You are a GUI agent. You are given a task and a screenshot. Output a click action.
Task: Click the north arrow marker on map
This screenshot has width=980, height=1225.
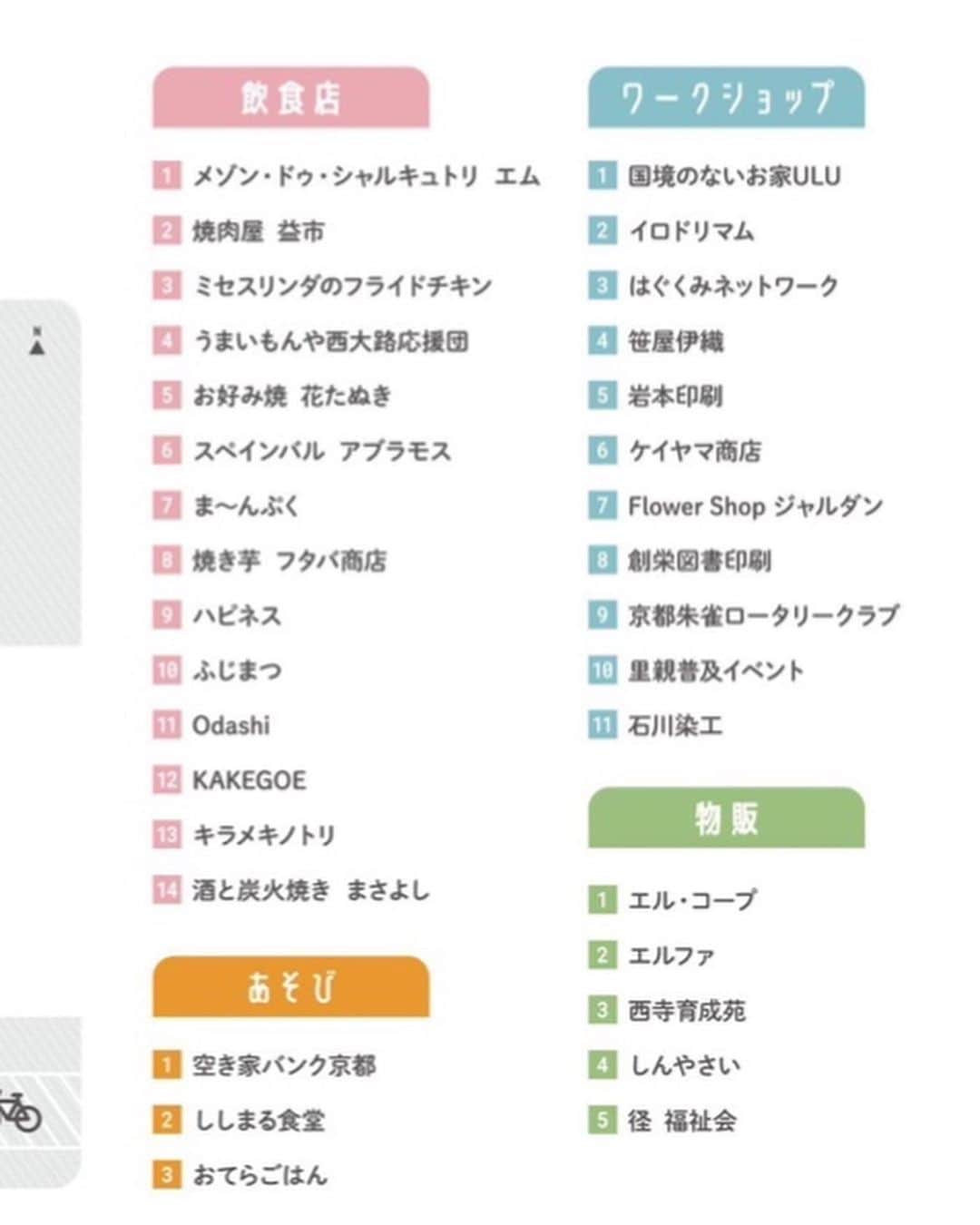[x=37, y=341]
